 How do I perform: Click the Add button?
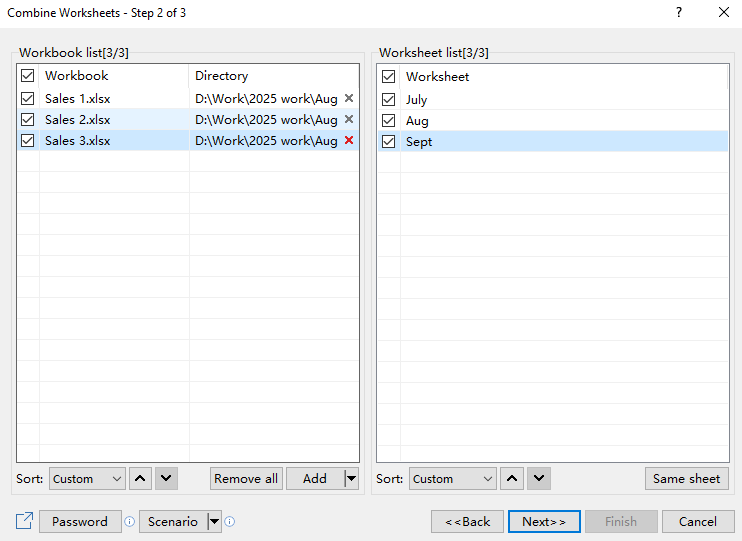click(x=315, y=479)
